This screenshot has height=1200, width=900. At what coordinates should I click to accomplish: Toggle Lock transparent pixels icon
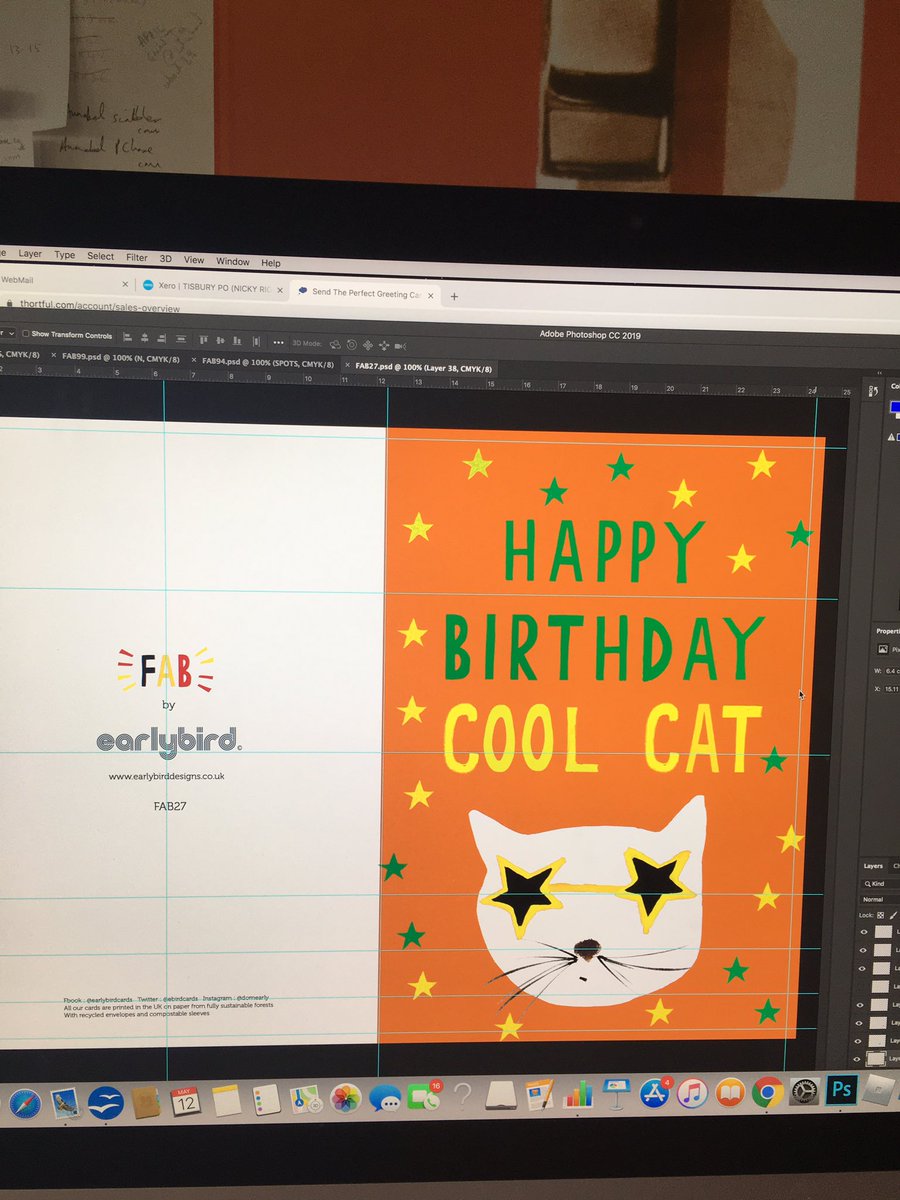click(x=880, y=915)
